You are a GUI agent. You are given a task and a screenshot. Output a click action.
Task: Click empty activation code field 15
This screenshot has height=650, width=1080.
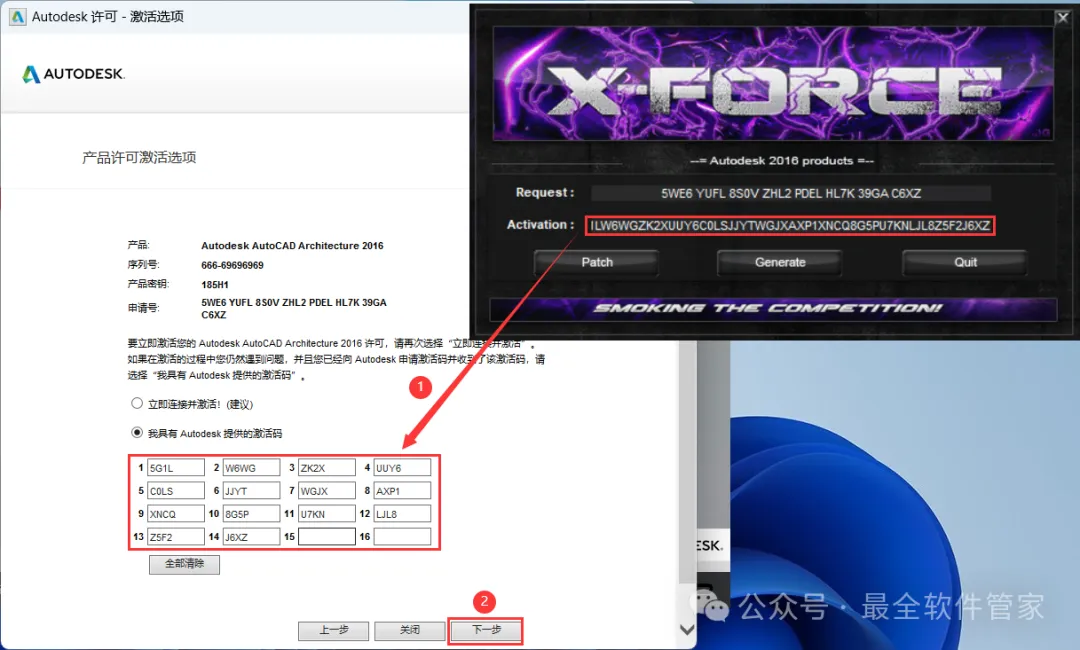326,536
